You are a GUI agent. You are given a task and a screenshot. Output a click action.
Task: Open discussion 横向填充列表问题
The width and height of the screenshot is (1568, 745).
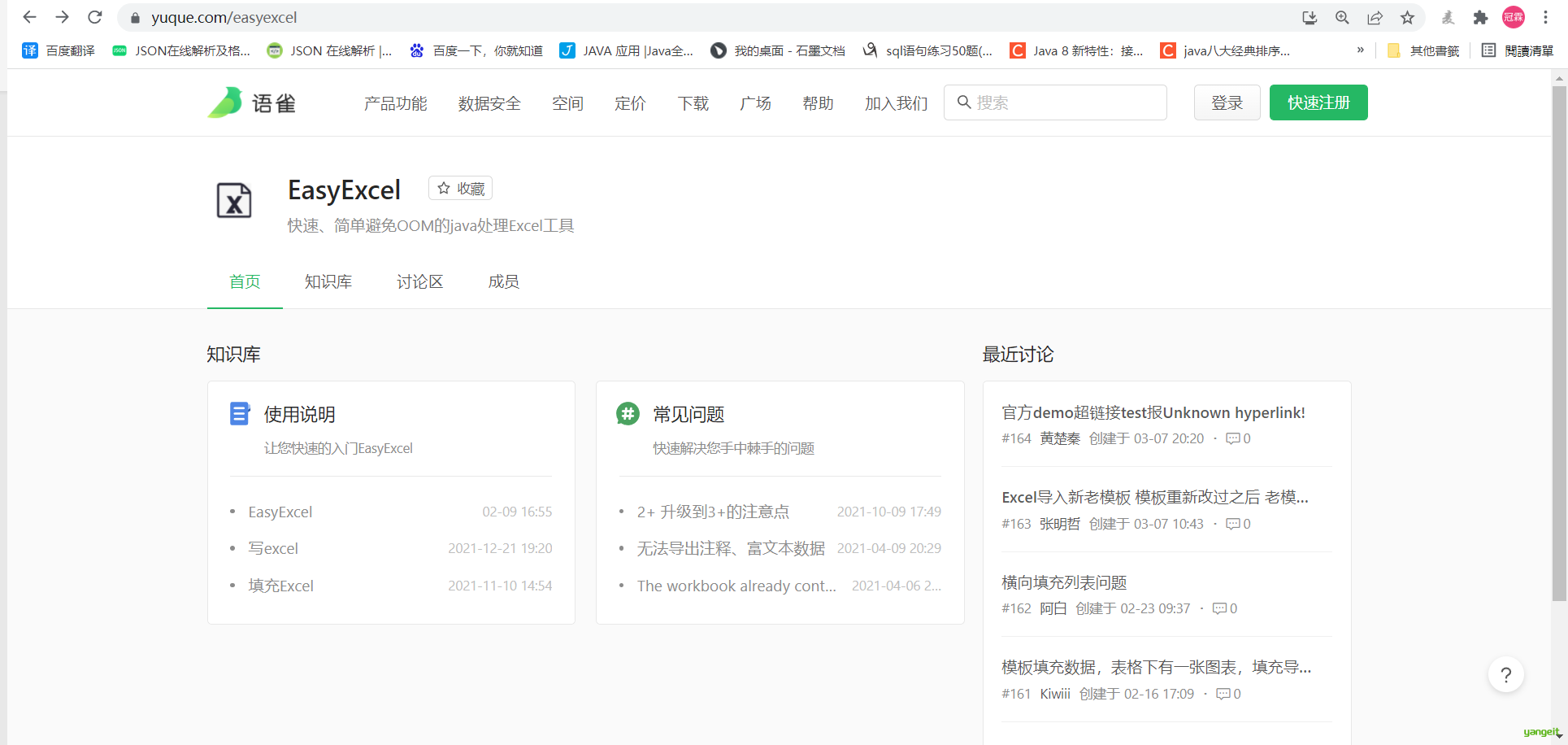coord(1064,582)
